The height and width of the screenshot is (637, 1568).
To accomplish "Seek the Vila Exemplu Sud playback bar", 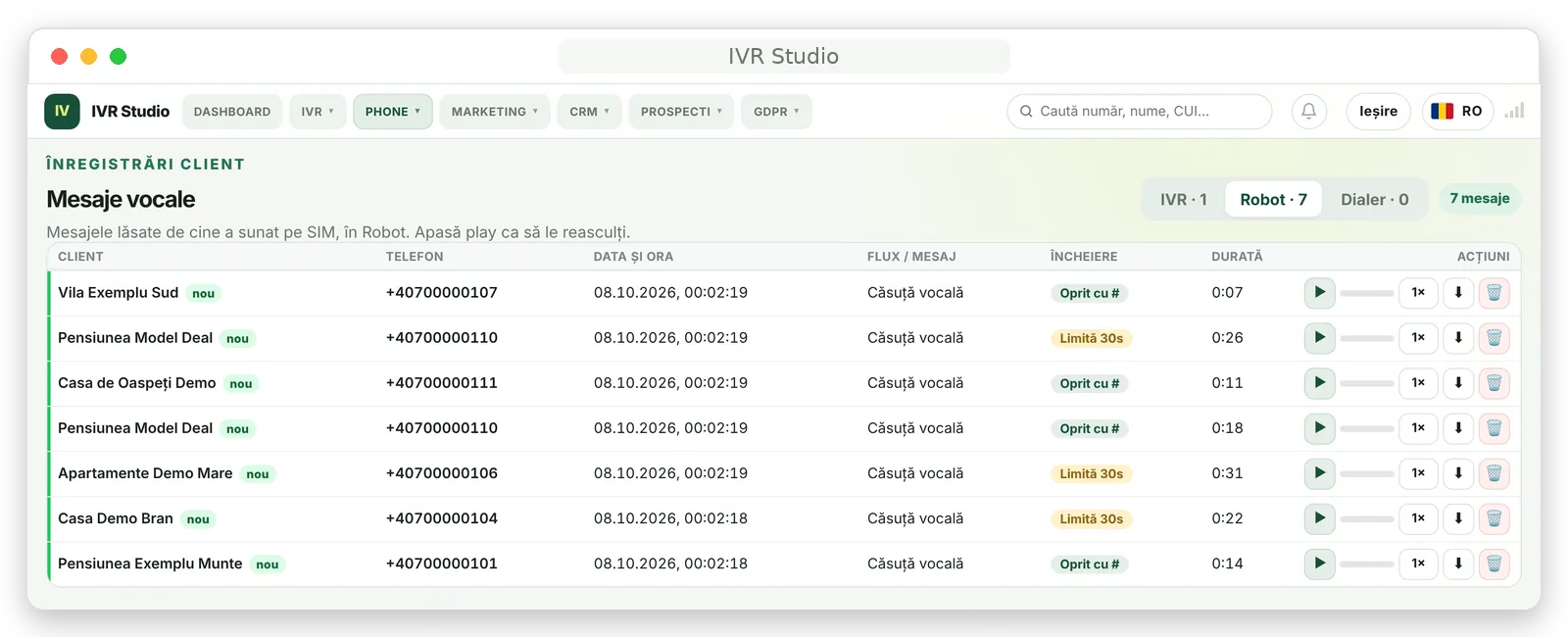I will (x=1367, y=293).
